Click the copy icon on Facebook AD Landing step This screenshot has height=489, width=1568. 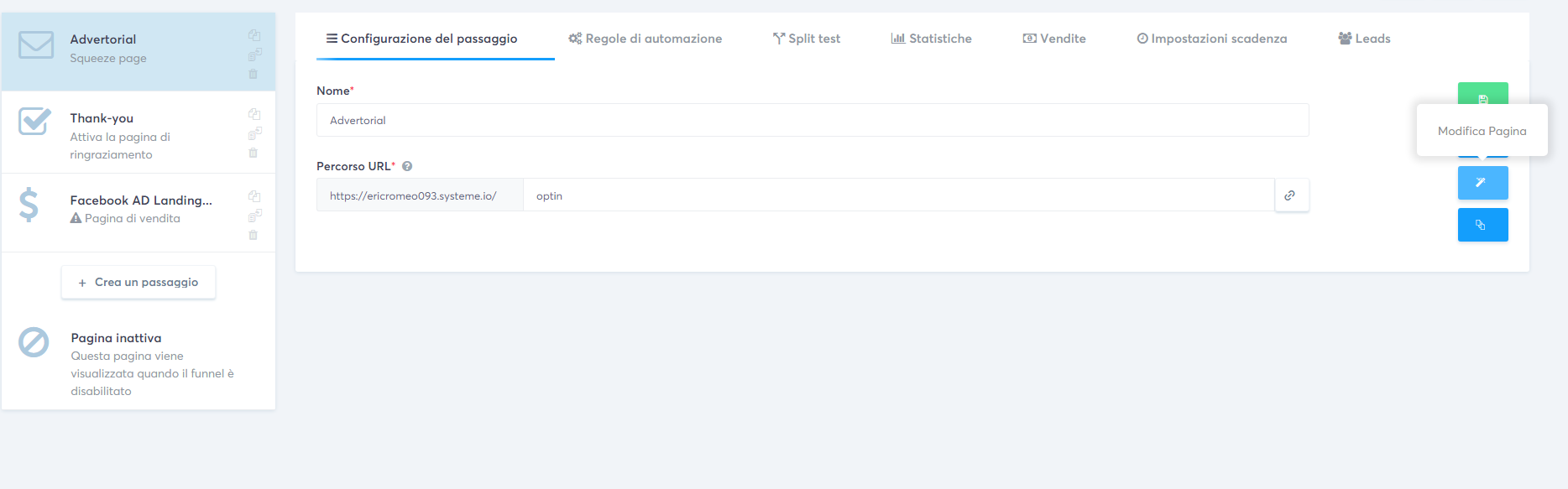click(x=254, y=196)
